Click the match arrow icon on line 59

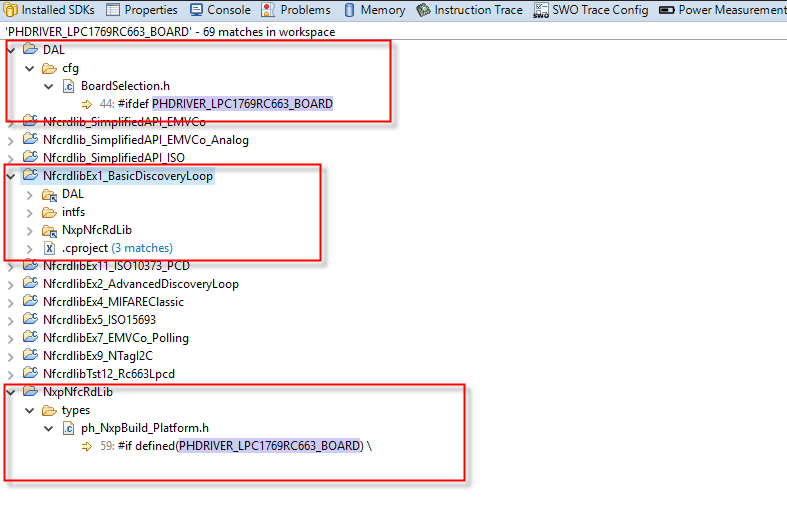click(87, 446)
